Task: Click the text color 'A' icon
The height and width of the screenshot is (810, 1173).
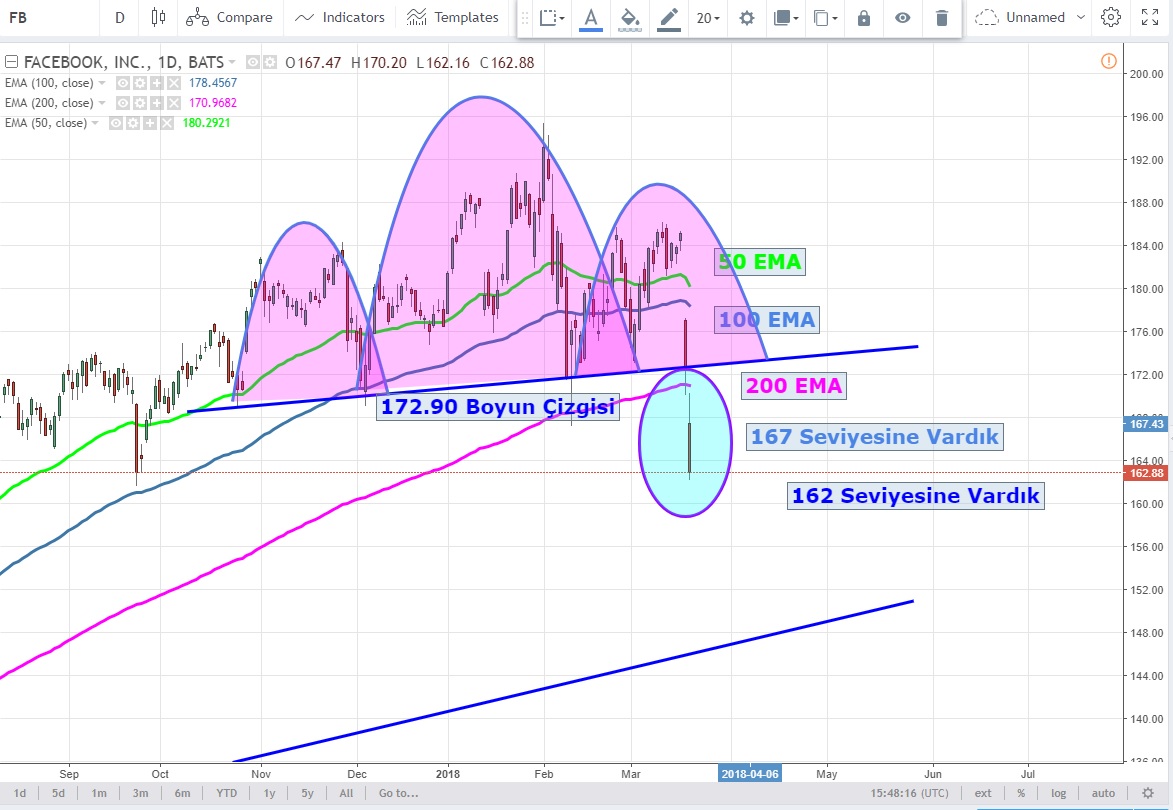Action: click(590, 18)
